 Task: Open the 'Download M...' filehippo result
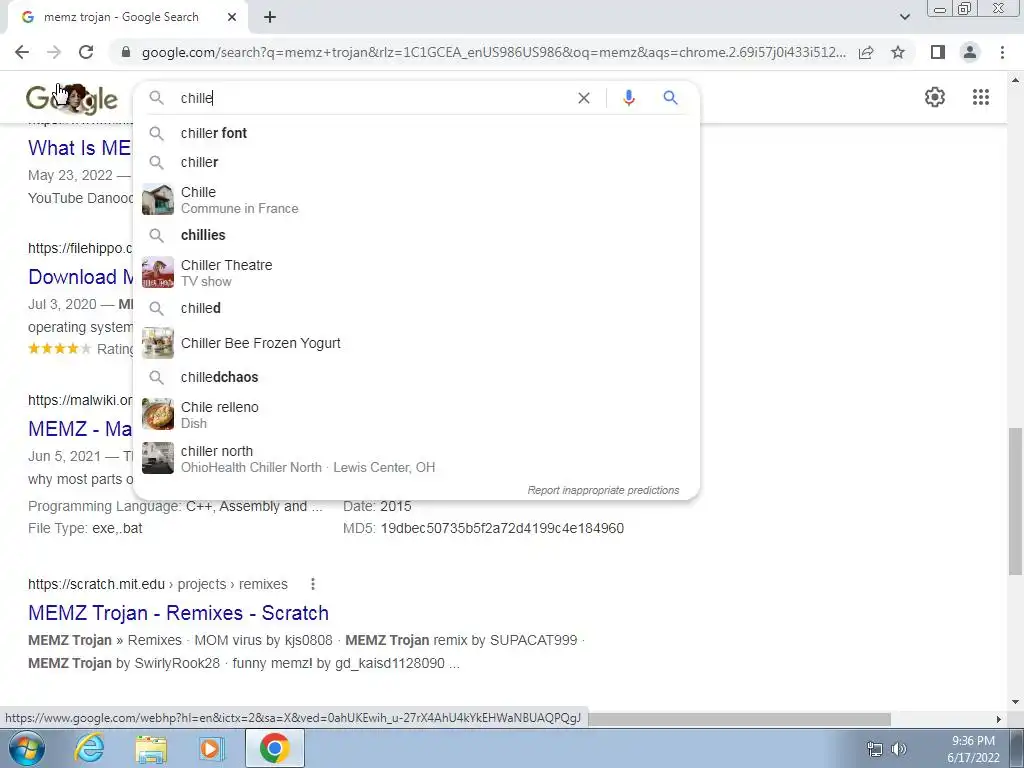80,277
